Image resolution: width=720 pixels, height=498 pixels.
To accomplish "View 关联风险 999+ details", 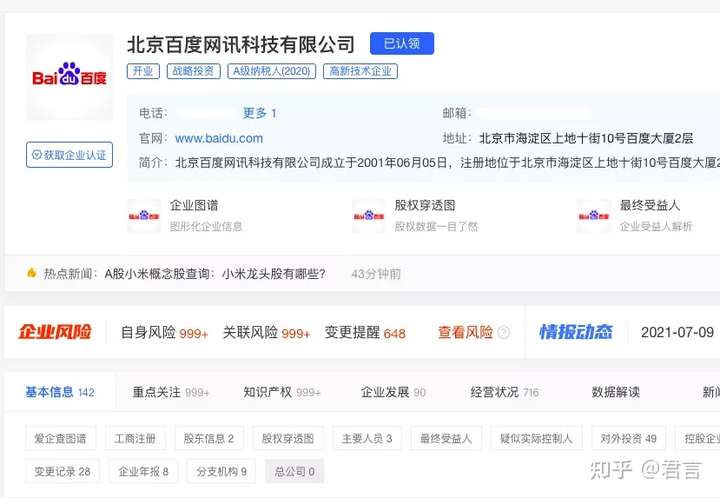I will pyautogui.click(x=266, y=332).
